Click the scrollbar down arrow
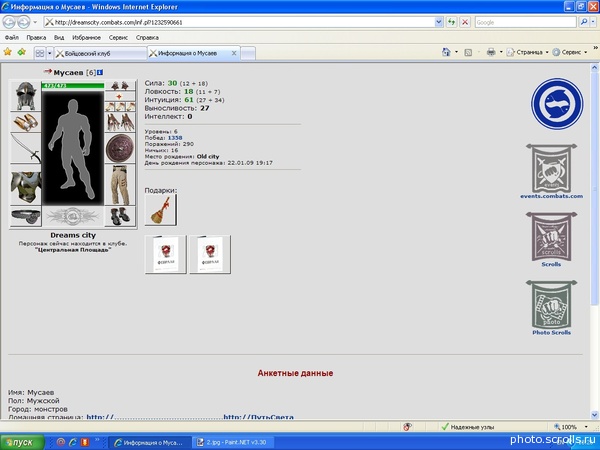The width and height of the screenshot is (600, 450). coord(594,415)
